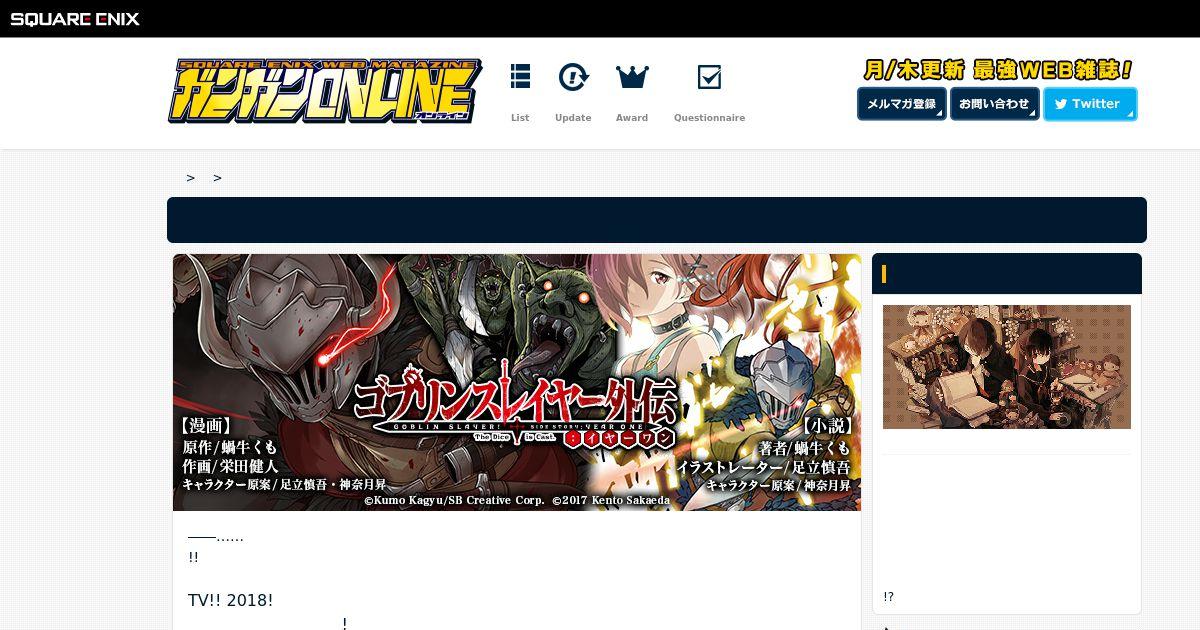The width and height of the screenshot is (1200, 630).
Task: Open the Questionnaire checkbox icon
Action: [709, 77]
